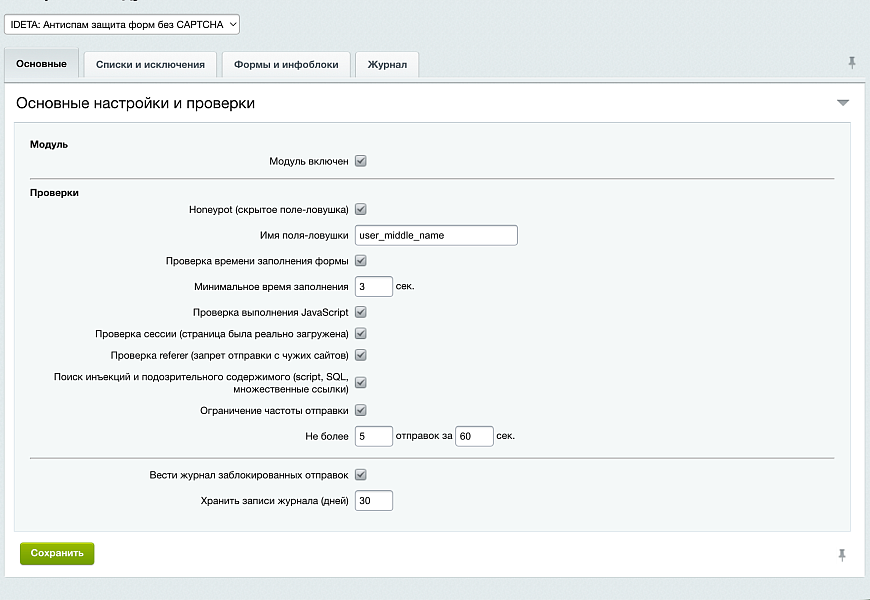Click the Проверки section label

click(54, 193)
